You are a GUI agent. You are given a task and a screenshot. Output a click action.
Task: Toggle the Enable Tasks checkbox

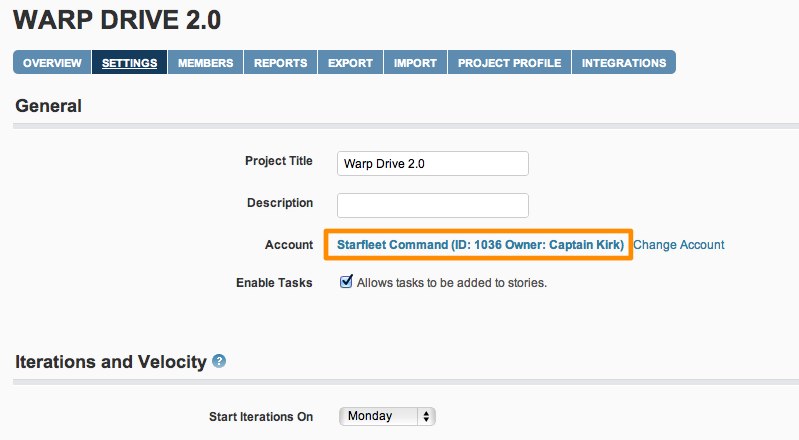pyautogui.click(x=346, y=281)
